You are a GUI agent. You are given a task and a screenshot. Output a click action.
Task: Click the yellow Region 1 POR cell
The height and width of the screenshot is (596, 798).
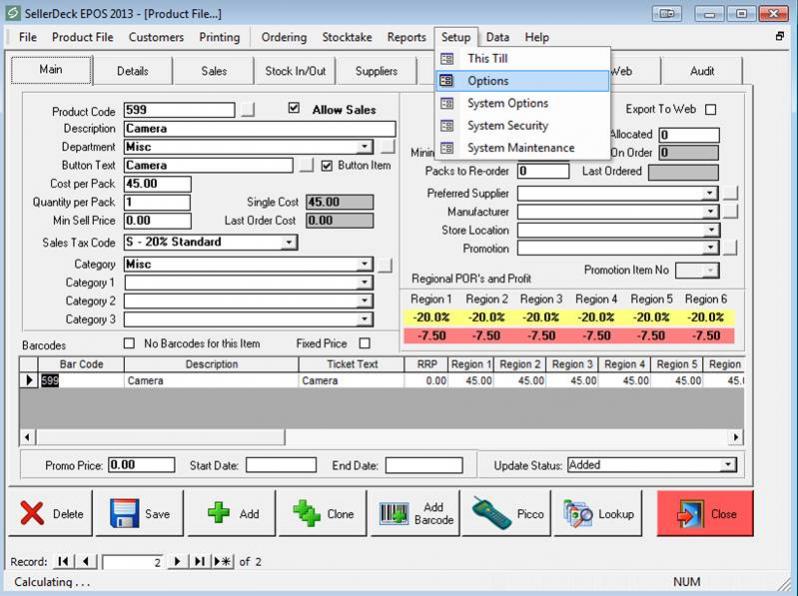point(430,317)
